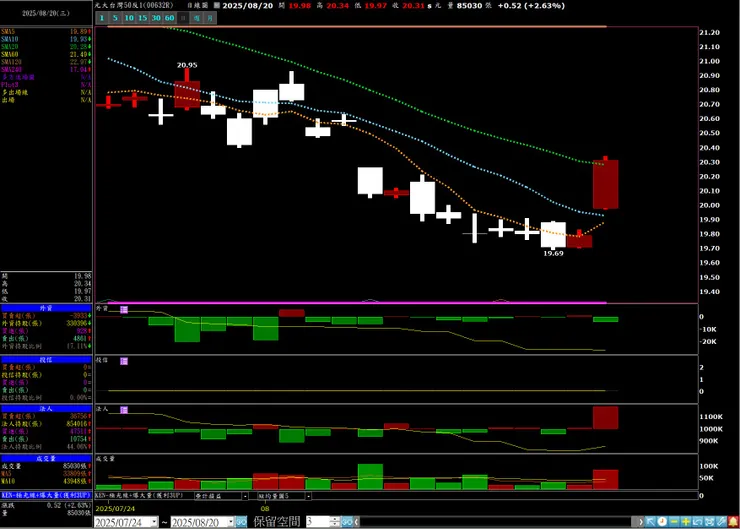
Task: Click the purple settings icon in 法人 panel
Action: (x=124, y=410)
